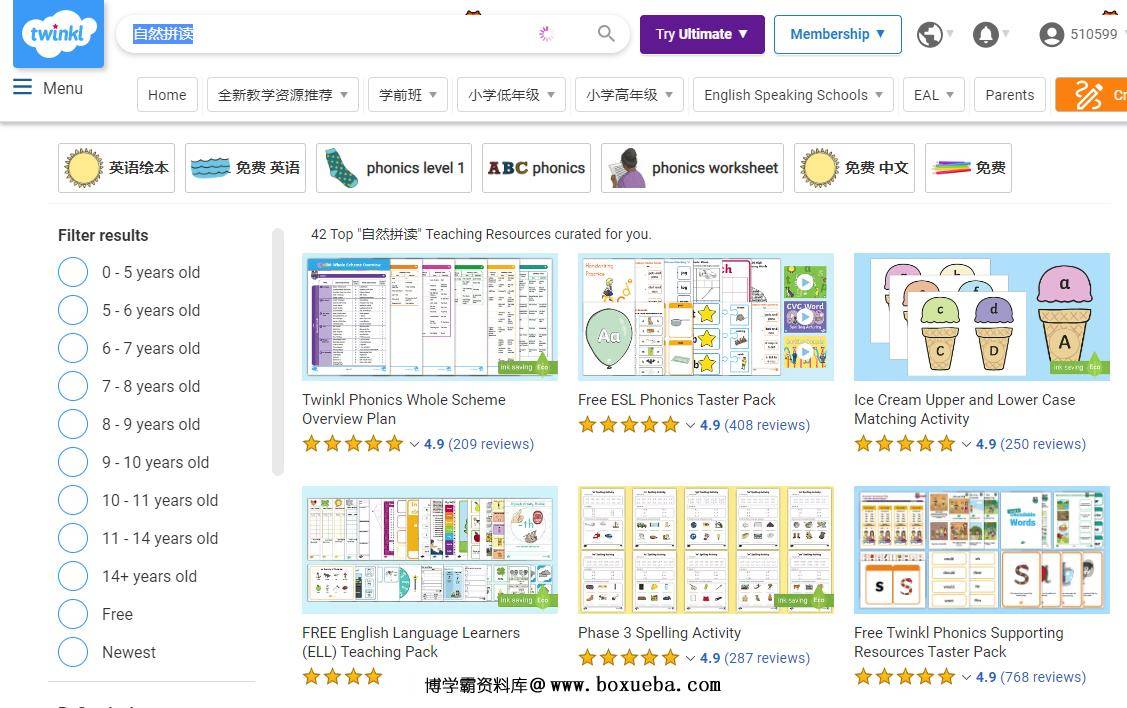The height and width of the screenshot is (708, 1127).
Task: Select the 9 - 10 years old filter
Action: click(x=73, y=462)
